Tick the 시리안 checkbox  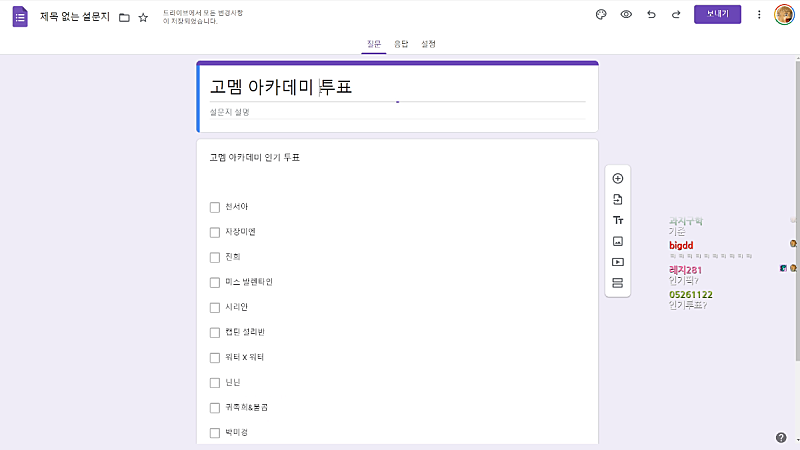point(215,307)
